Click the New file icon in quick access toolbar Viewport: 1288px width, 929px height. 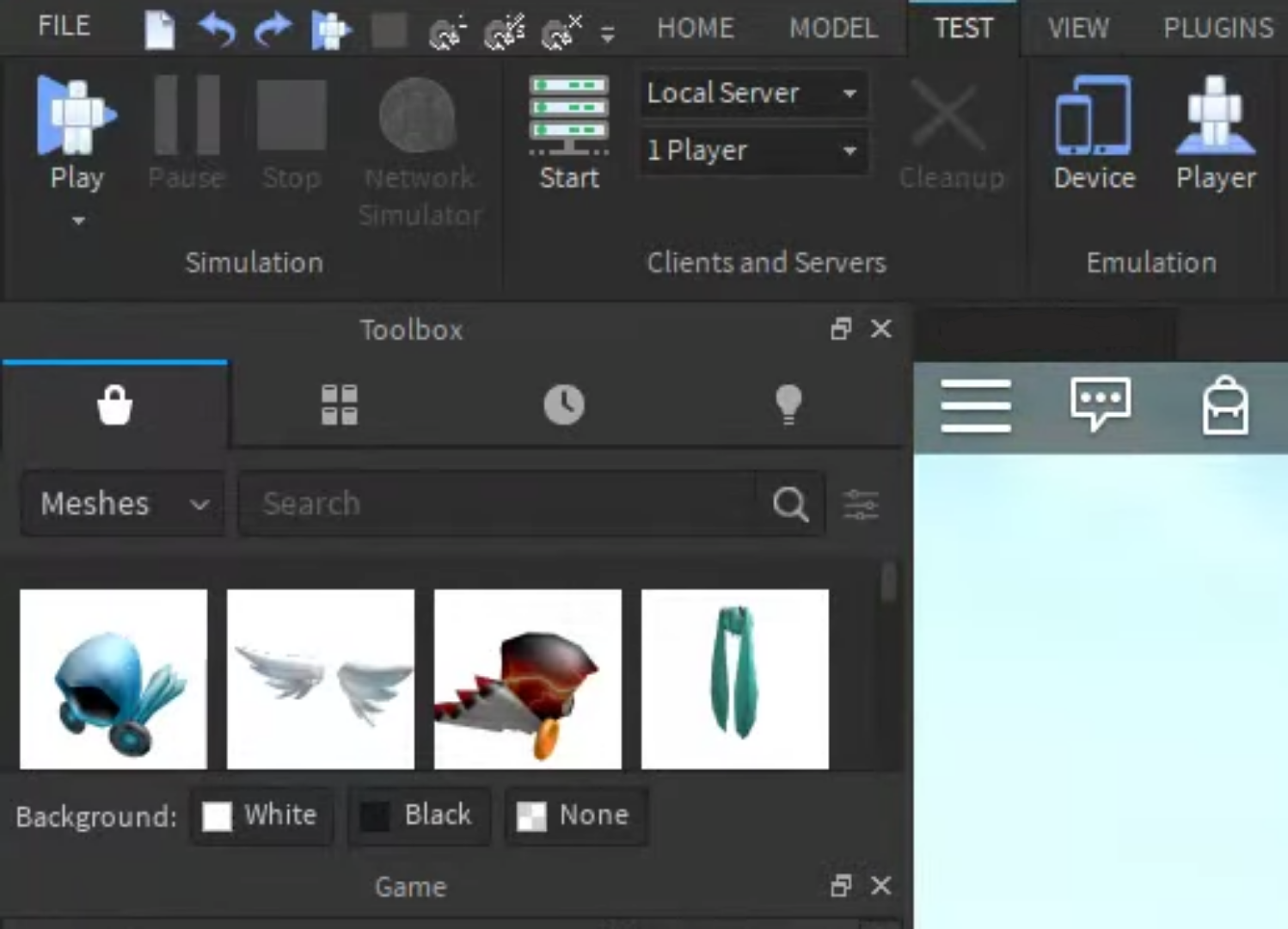pyautogui.click(x=160, y=30)
